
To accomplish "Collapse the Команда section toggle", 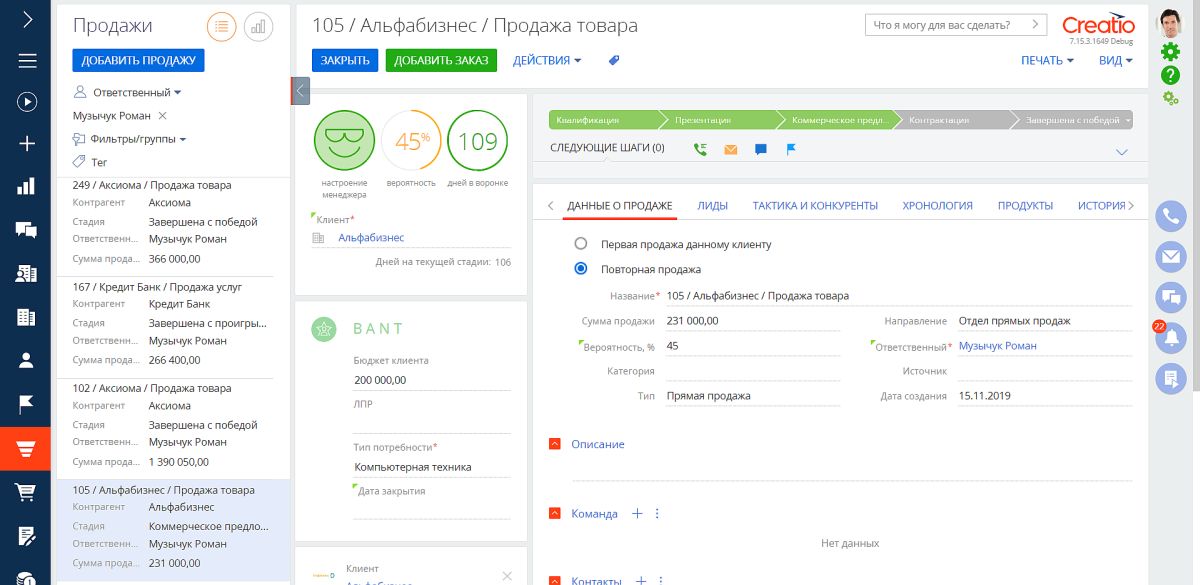I will [x=555, y=513].
